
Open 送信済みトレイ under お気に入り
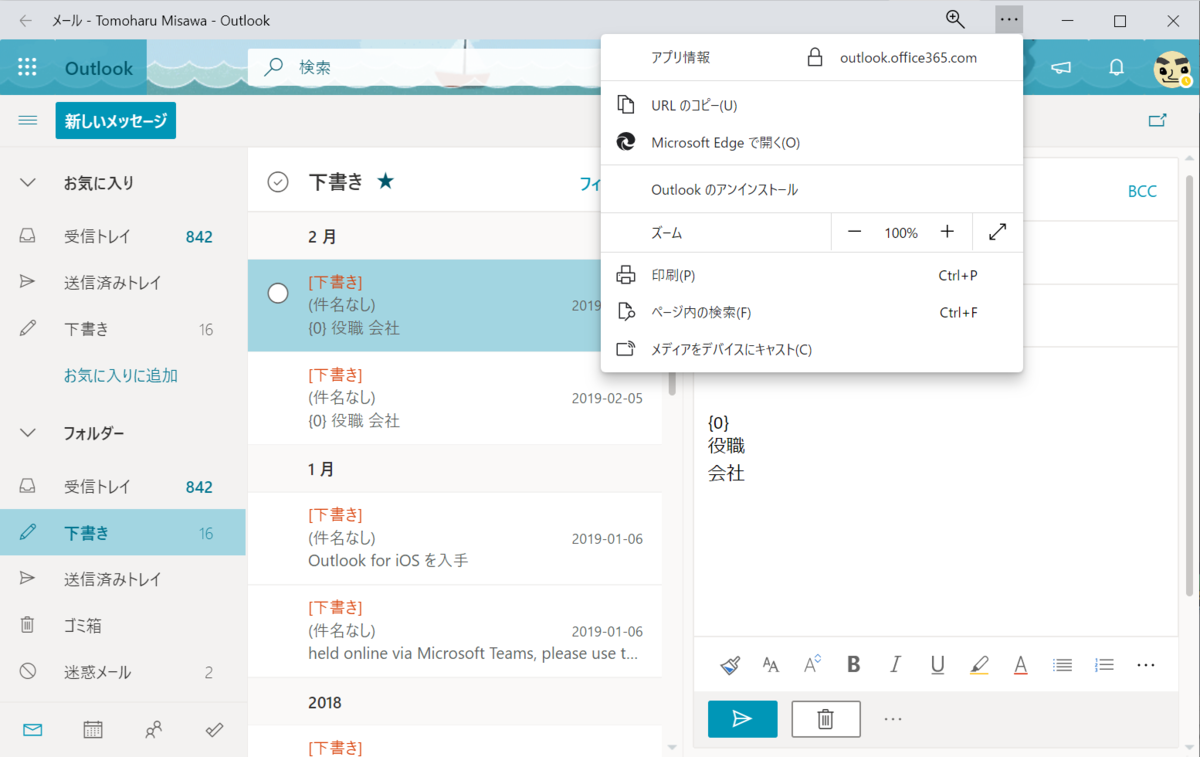(123, 283)
